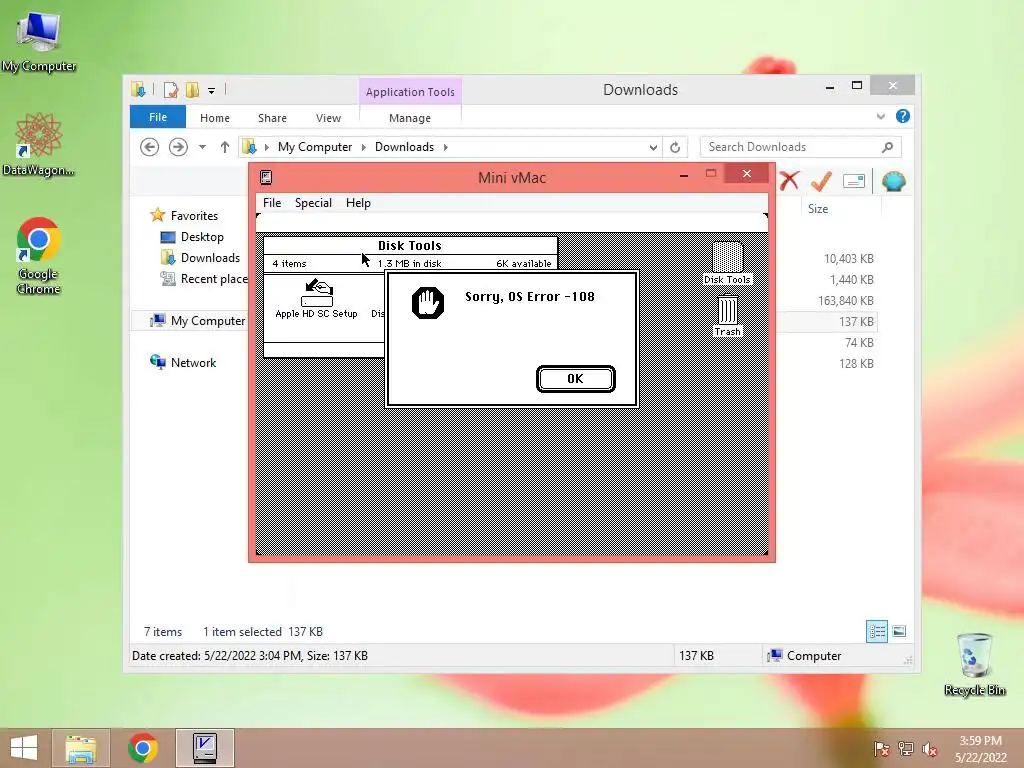Select the Google Chrome desktop shortcut
The image size is (1024, 768).
pos(39,255)
